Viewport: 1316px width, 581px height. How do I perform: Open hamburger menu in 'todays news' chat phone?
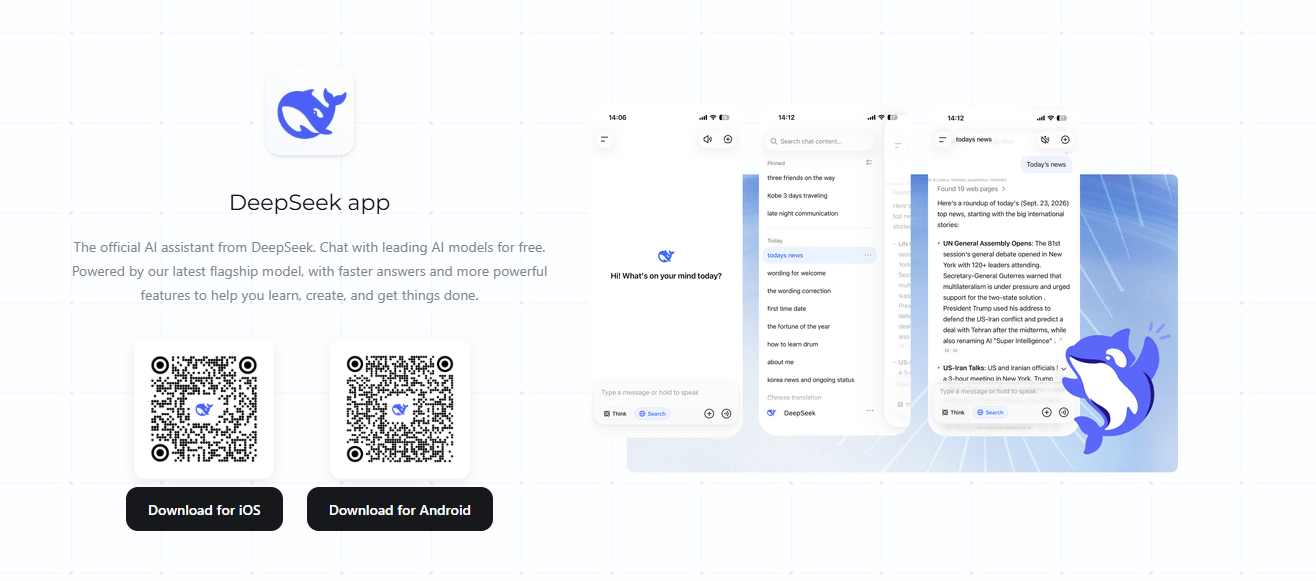[943, 140]
